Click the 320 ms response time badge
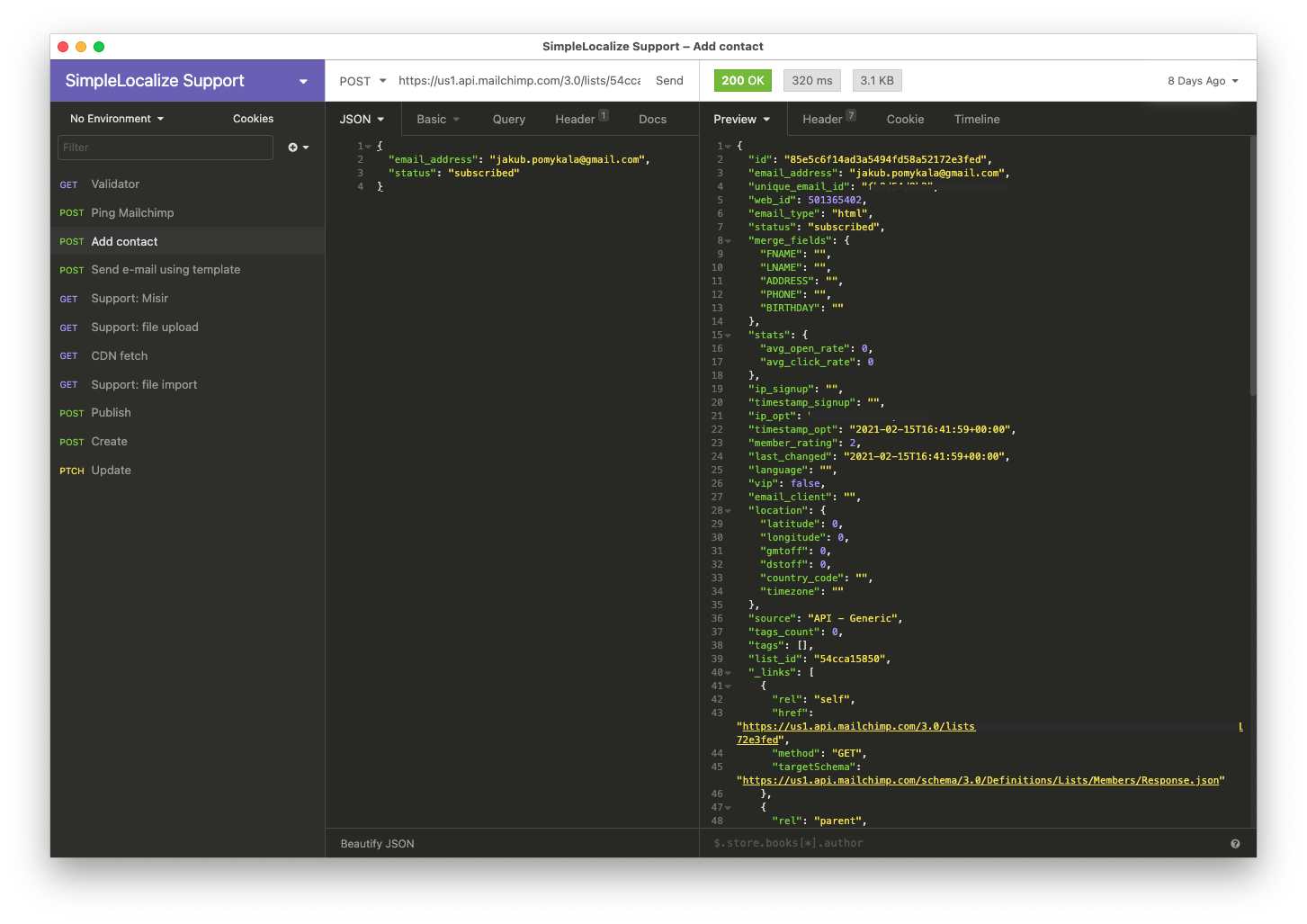Screen dimensions: 1307x924 pos(812,80)
